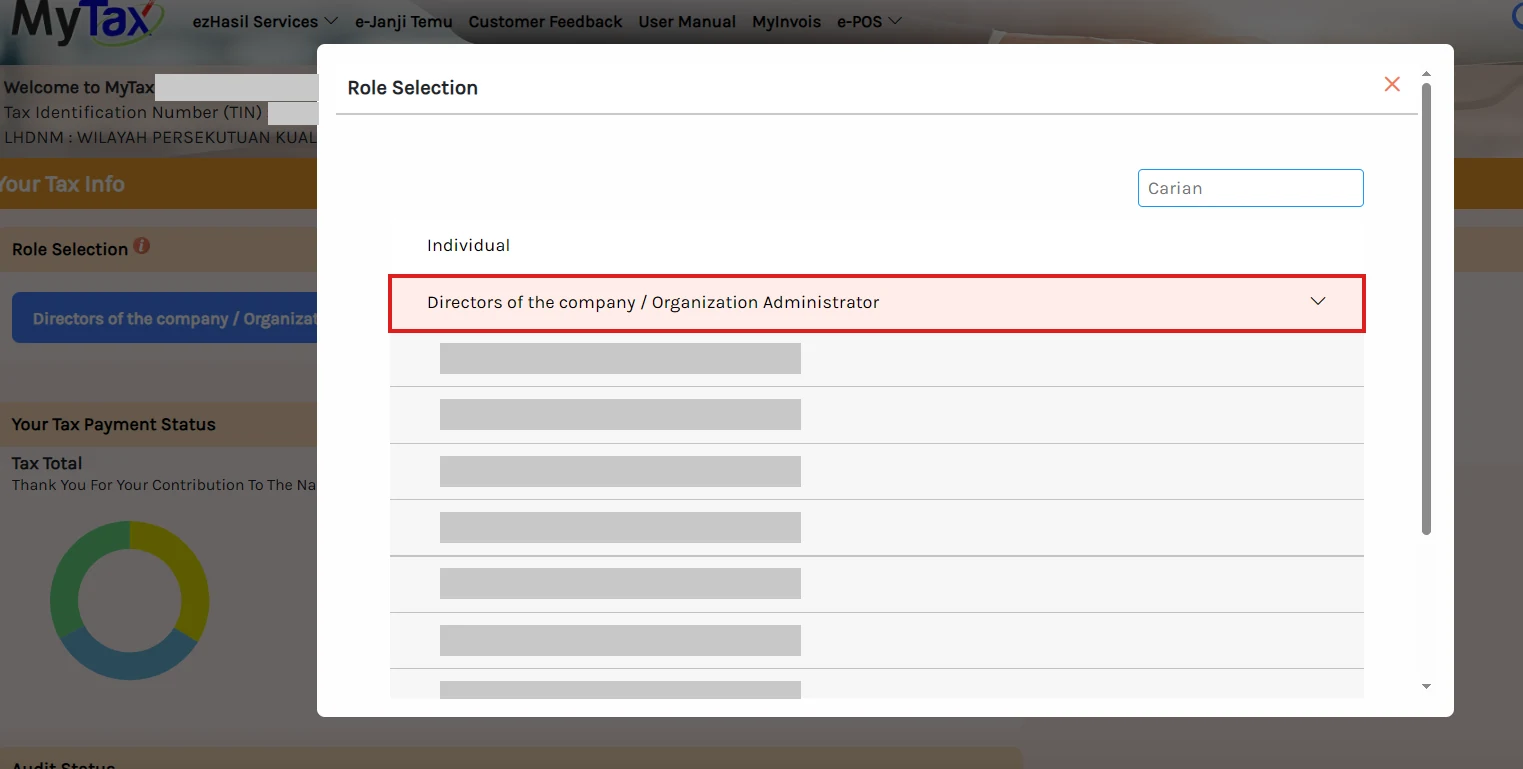
Task: Open e-Janji Temu menu item
Action: pyautogui.click(x=403, y=21)
